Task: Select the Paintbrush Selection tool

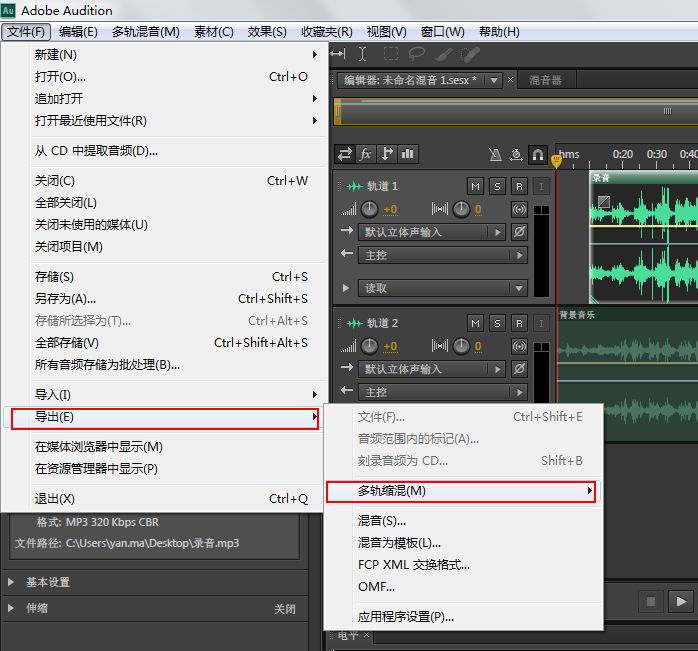Action: point(444,54)
